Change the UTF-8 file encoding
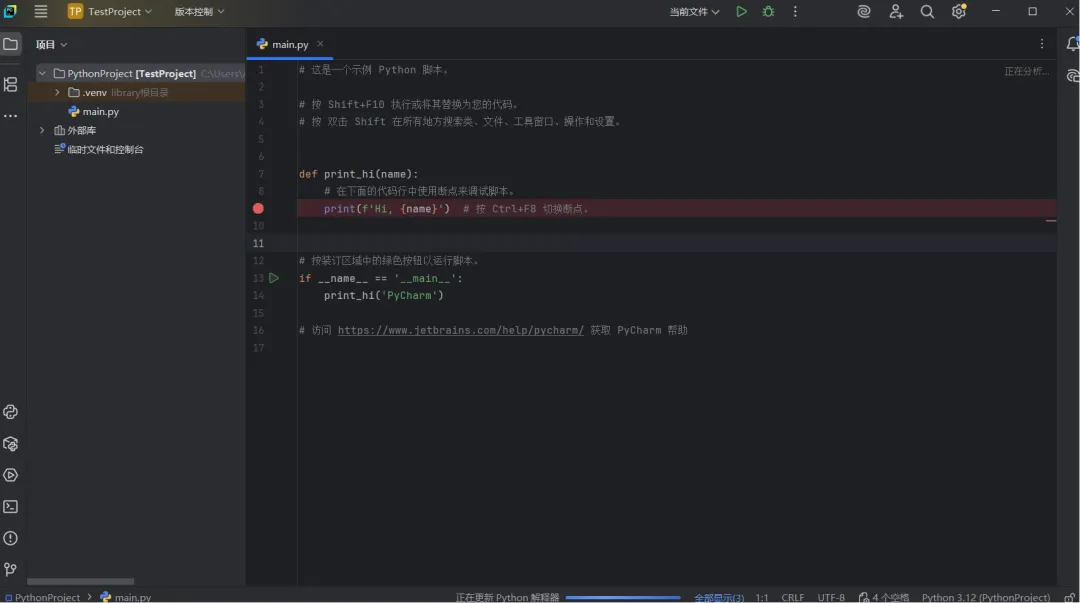 (831, 597)
